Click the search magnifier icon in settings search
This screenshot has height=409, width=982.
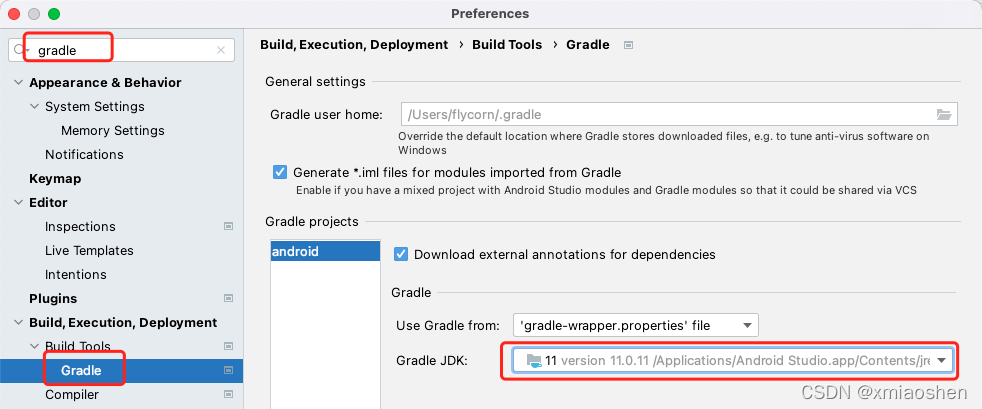click(19, 50)
